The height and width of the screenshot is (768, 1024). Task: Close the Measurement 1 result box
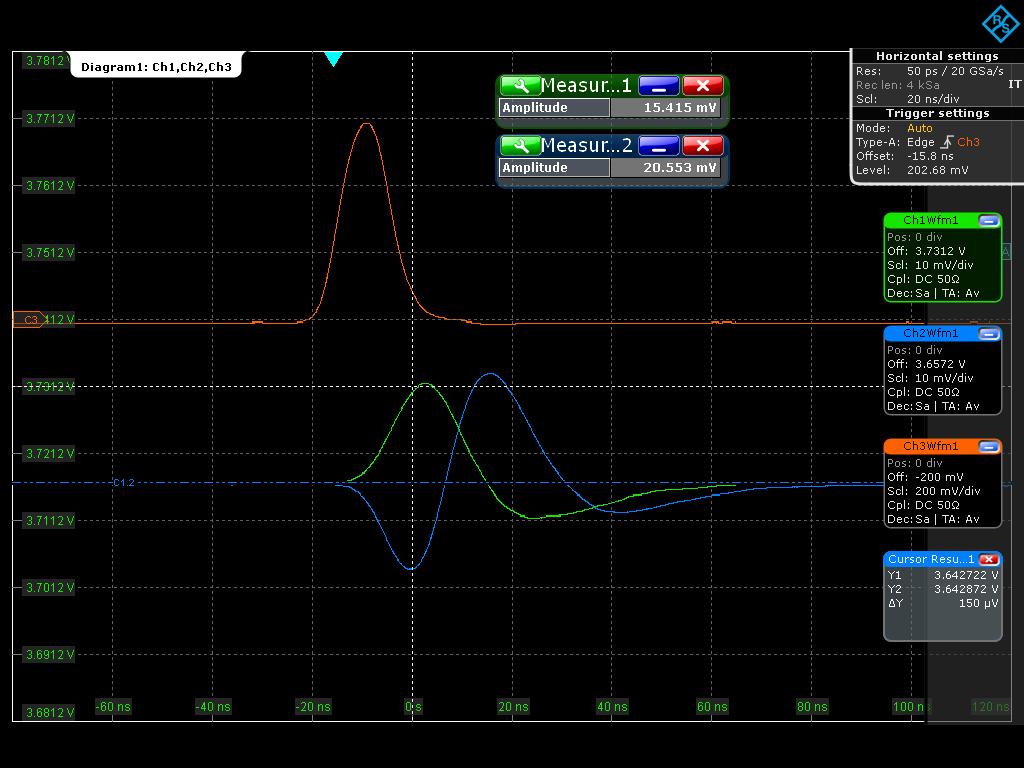(703, 86)
